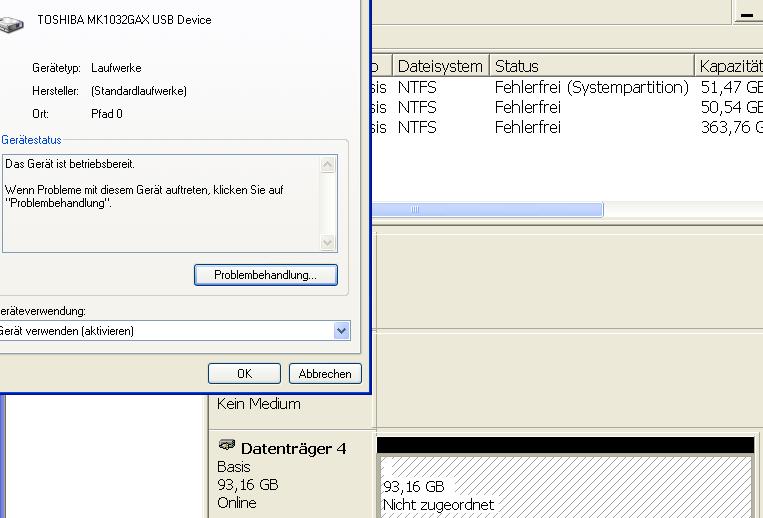Click NTFS in the Systempartition row
763x518 pixels.
tap(417, 88)
